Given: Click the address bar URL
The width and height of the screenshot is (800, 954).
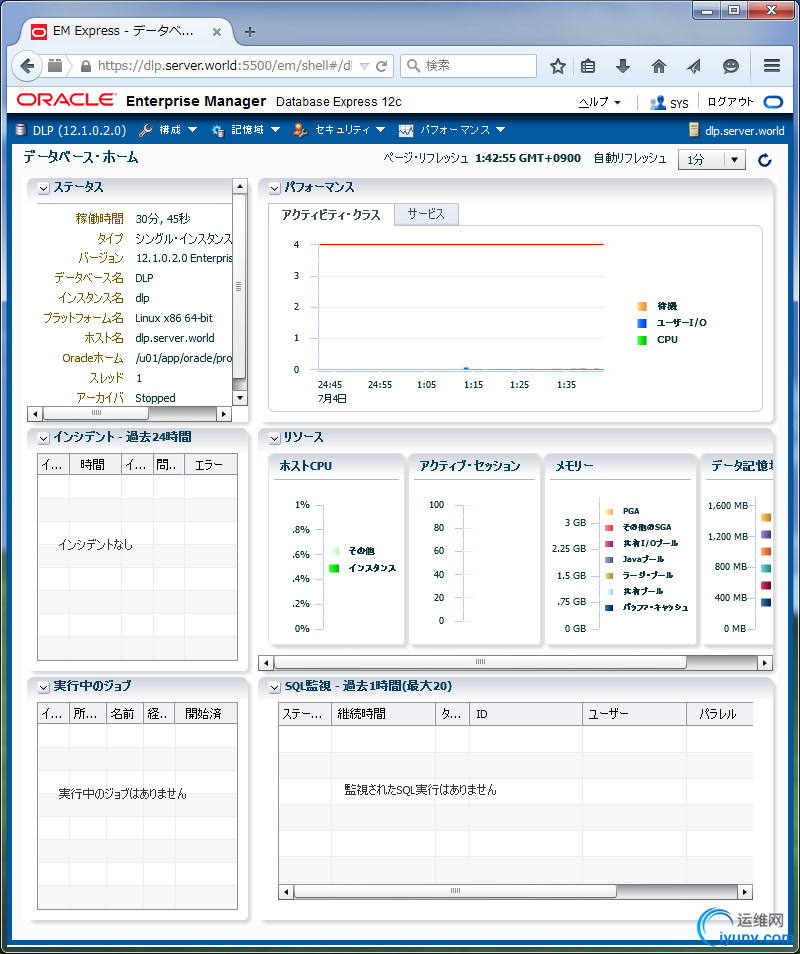Looking at the screenshot, I should [224, 66].
